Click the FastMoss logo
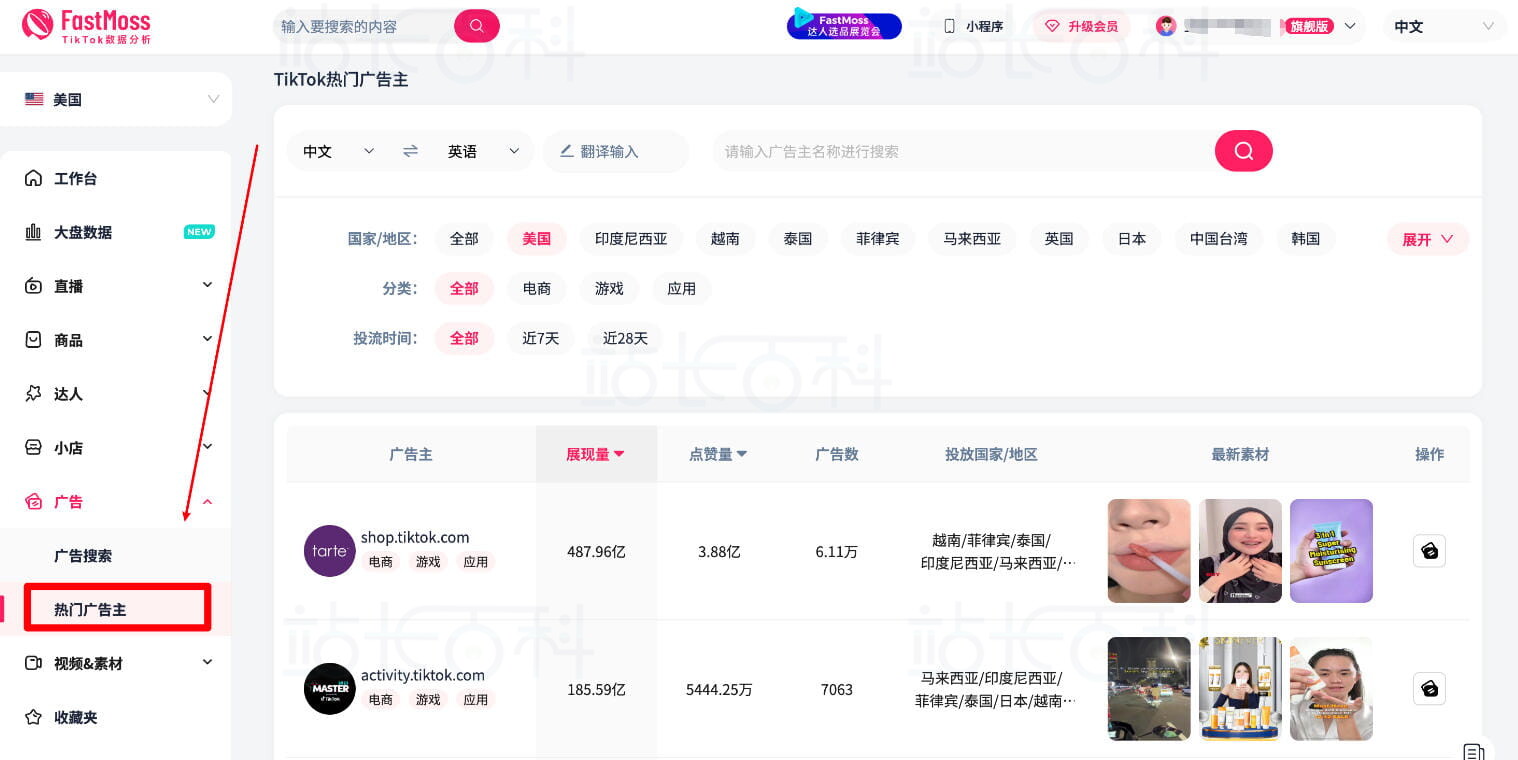This screenshot has width=1518, height=760. 86,26
